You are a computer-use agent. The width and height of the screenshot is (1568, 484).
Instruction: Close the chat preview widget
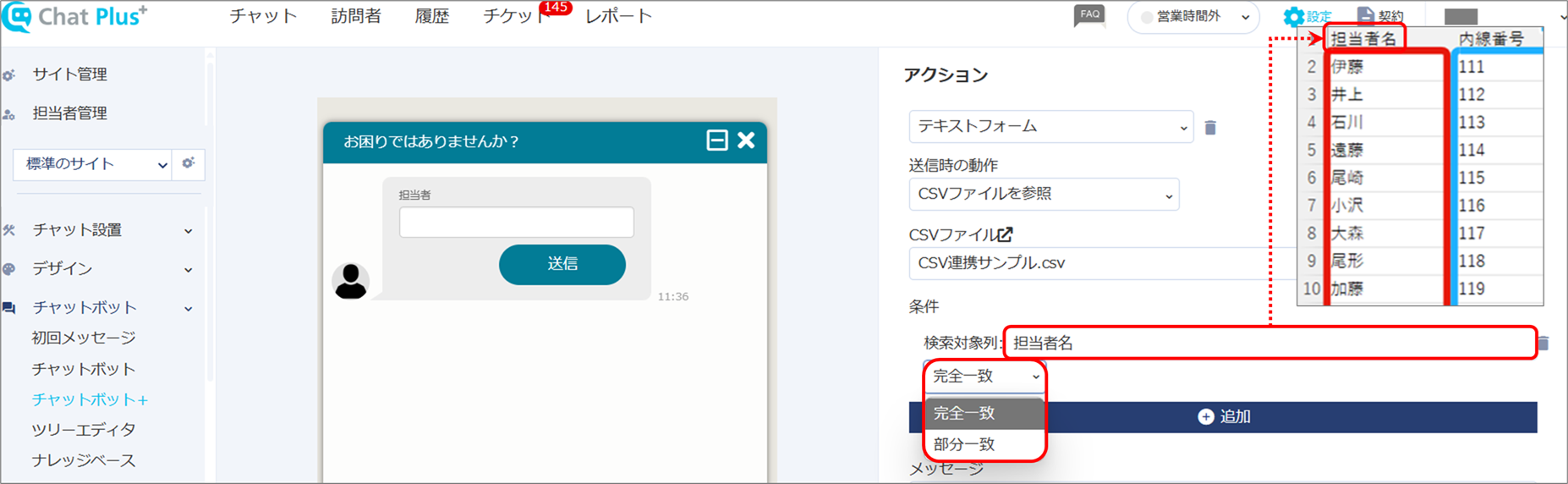[x=746, y=140]
